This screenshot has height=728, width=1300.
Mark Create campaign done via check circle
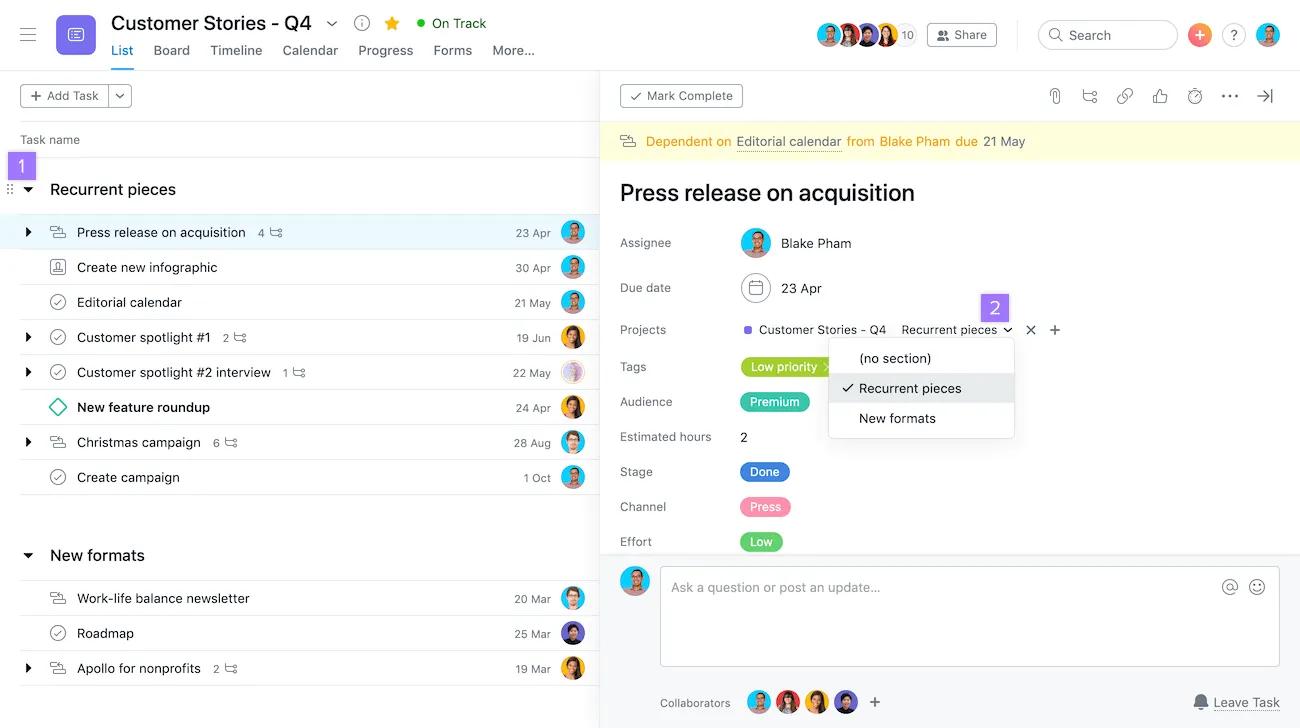pyautogui.click(x=57, y=477)
